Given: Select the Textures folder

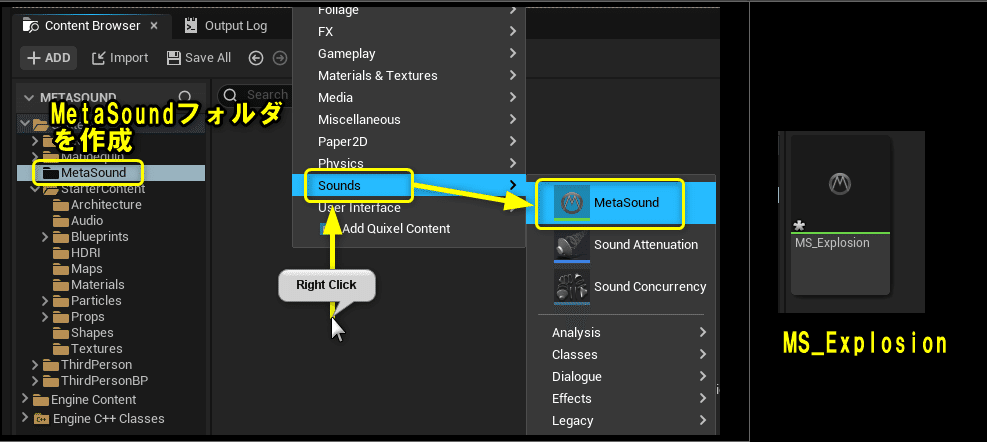Looking at the screenshot, I should point(96,349).
